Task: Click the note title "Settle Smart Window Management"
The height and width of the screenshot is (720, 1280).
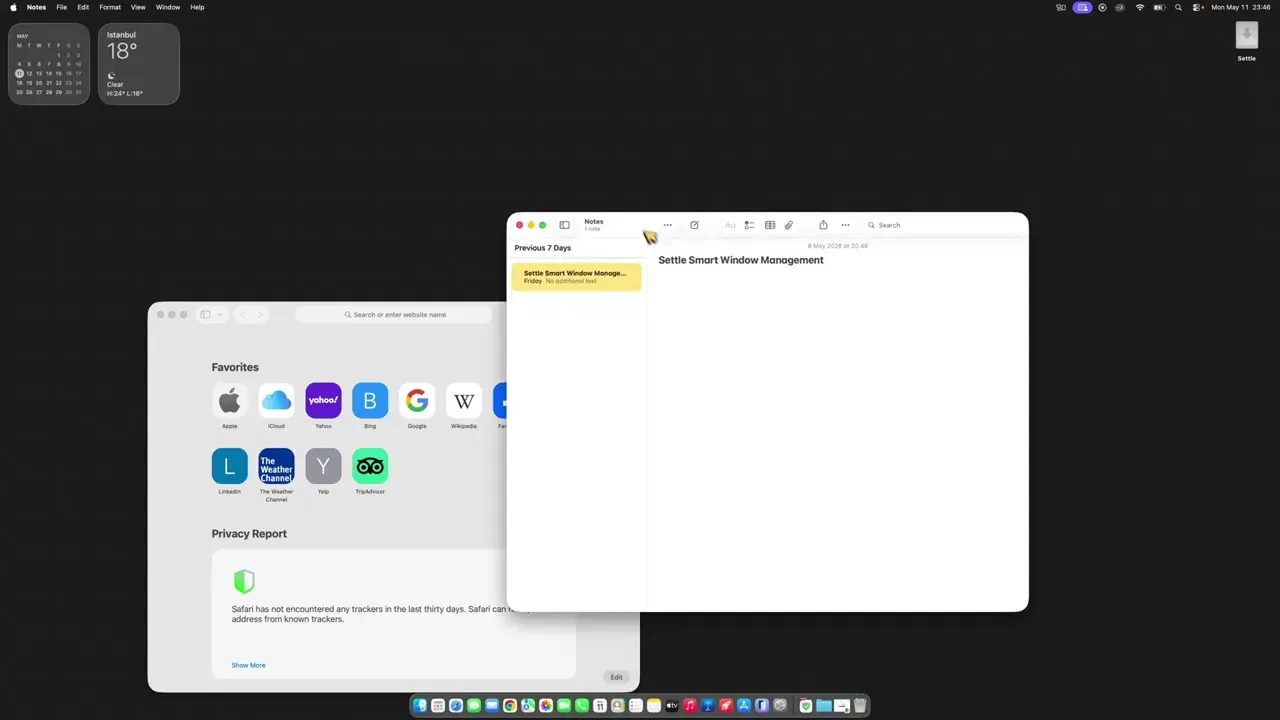Action: coord(741,260)
